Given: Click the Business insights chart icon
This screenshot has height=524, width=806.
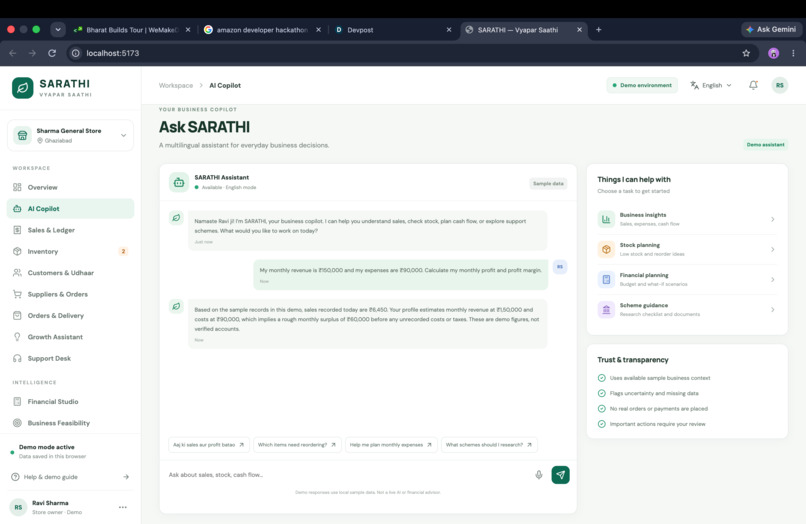Looking at the screenshot, I should 606,219.
